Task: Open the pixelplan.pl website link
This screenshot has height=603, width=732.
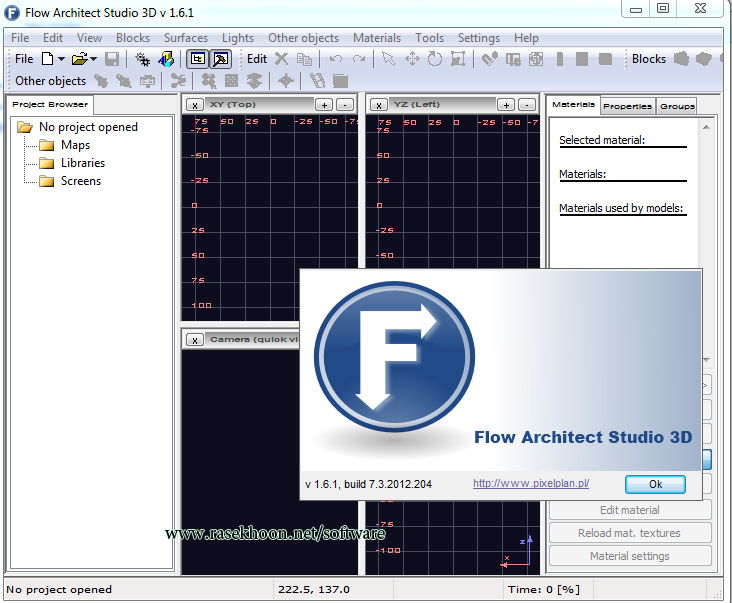Action: (x=531, y=484)
